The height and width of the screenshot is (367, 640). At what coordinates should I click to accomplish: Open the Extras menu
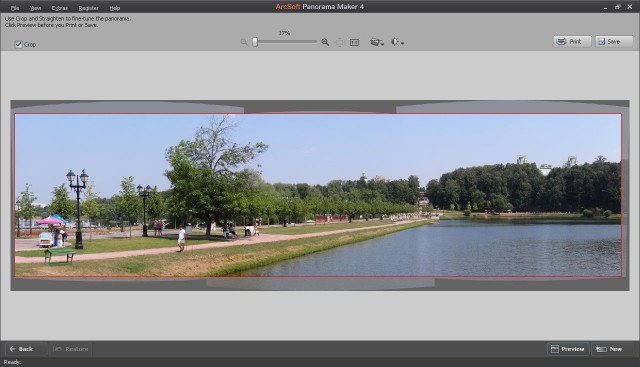(60, 8)
